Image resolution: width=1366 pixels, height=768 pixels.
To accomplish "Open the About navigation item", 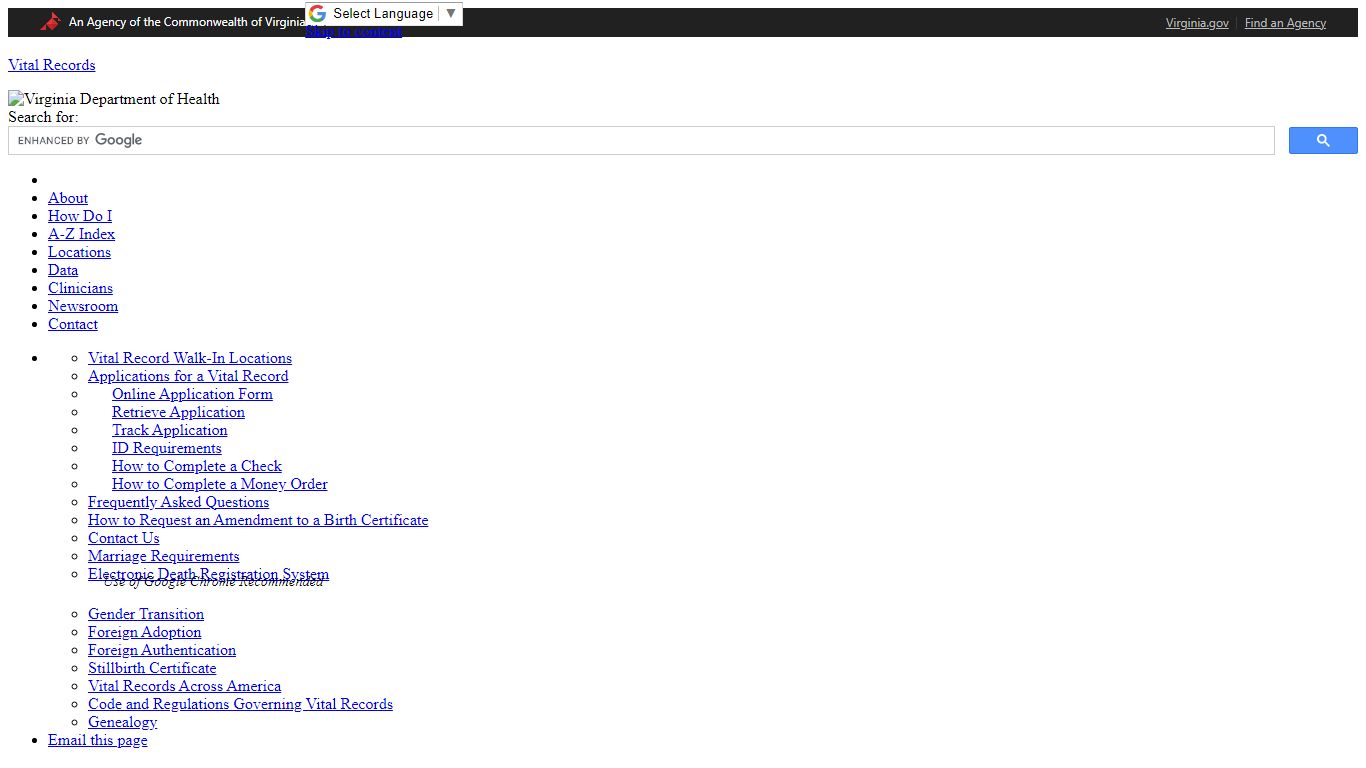I will tap(68, 198).
